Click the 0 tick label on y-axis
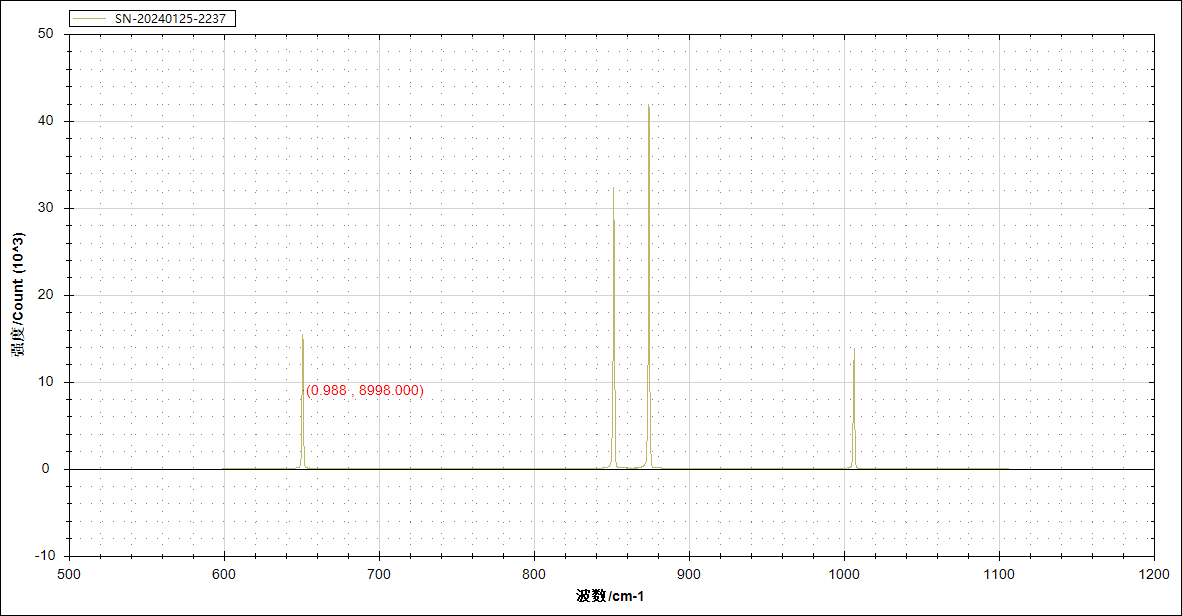Viewport: 1182px width, 616px height. [49, 469]
